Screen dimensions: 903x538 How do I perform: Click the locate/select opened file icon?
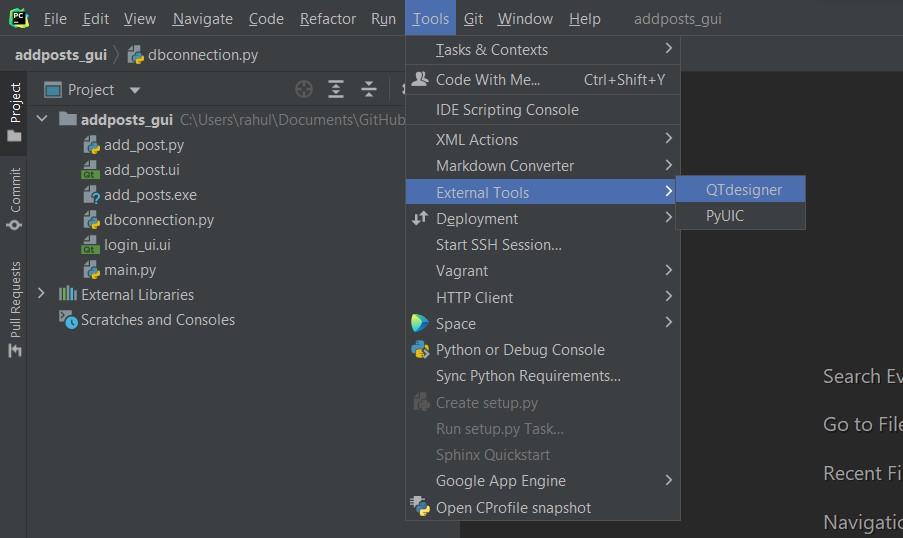click(x=304, y=90)
